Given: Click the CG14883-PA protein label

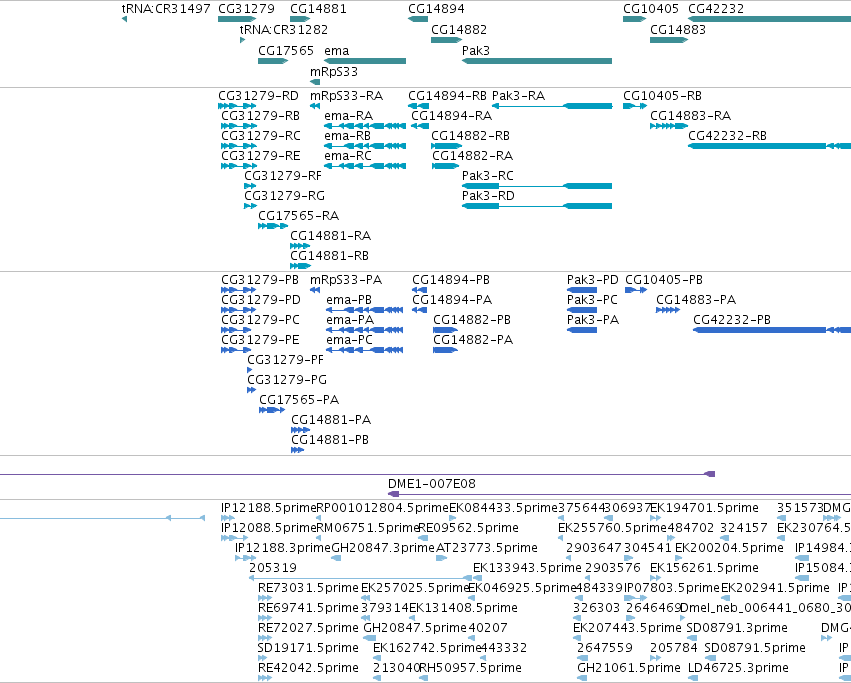Looking at the screenshot, I should click(x=696, y=300).
